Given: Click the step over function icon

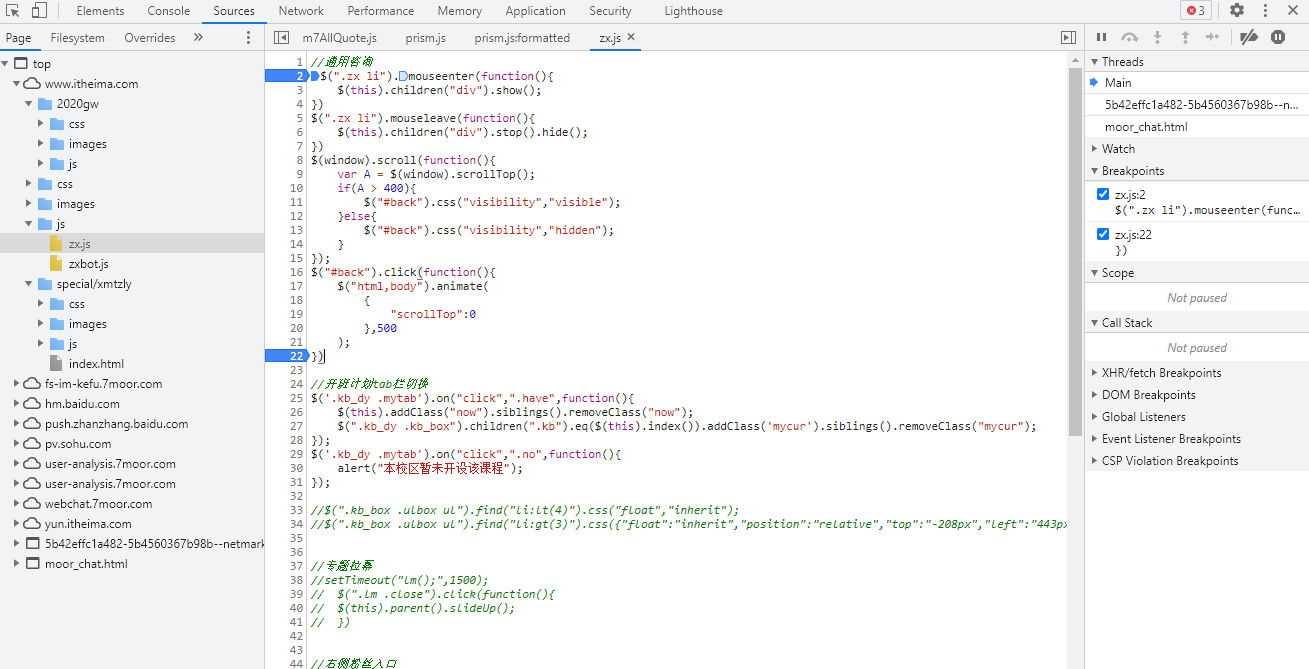Looking at the screenshot, I should pyautogui.click(x=1130, y=37).
